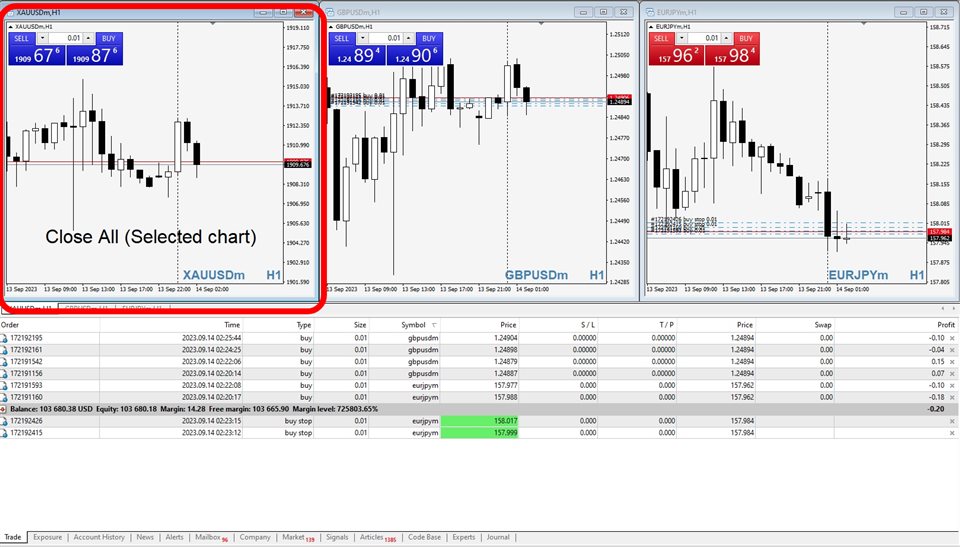Click the EURJPYm volume field 0.01
Screen dimensions: 960x547
(704, 38)
